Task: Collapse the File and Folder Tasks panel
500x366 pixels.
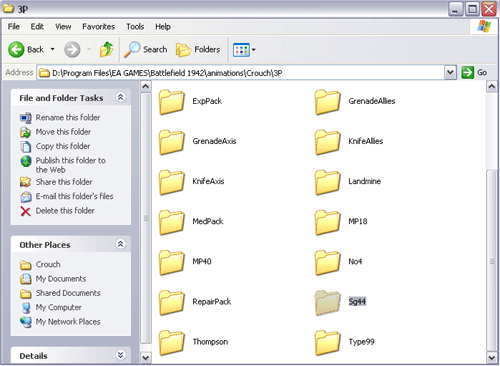Action: click(120, 97)
